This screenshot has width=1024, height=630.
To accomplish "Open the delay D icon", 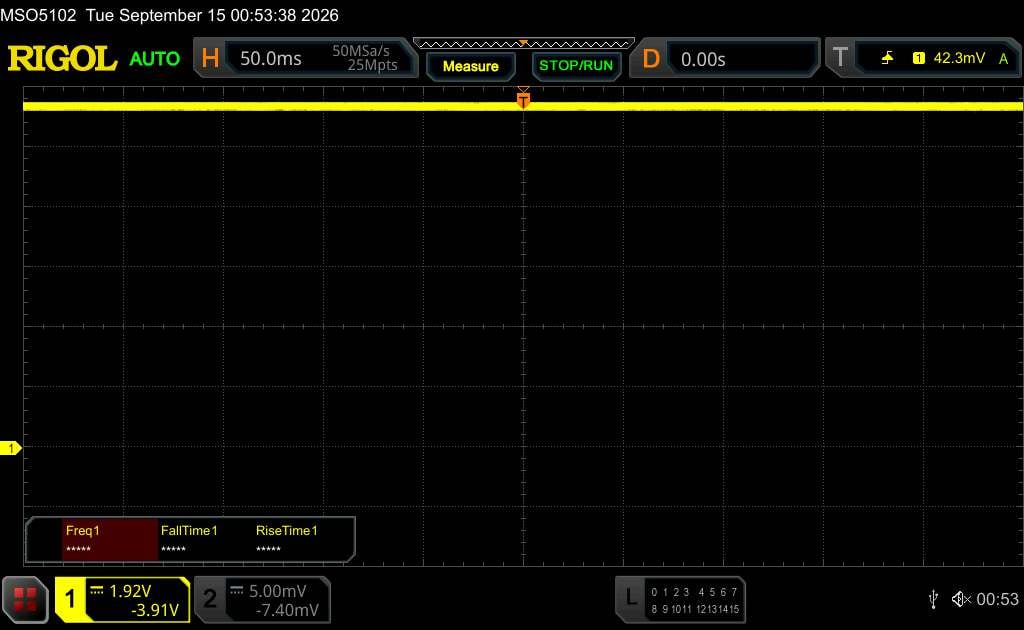I will 650,59.
